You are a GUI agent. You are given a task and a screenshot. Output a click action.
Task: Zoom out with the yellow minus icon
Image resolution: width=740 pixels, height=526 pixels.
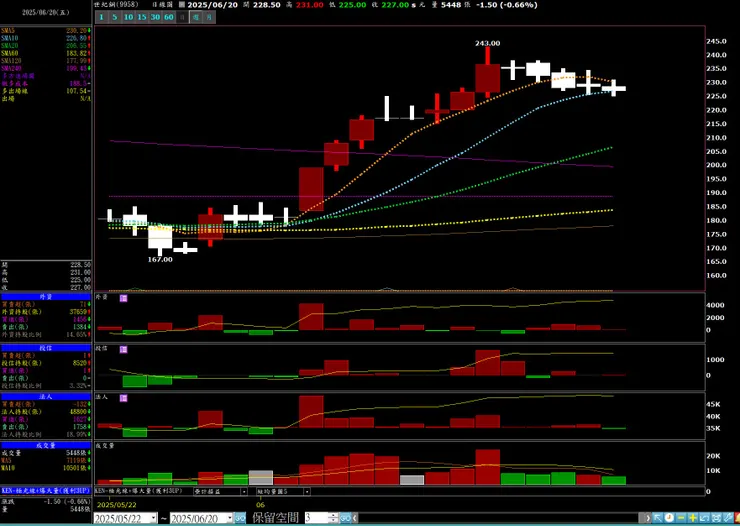[x=681, y=518]
